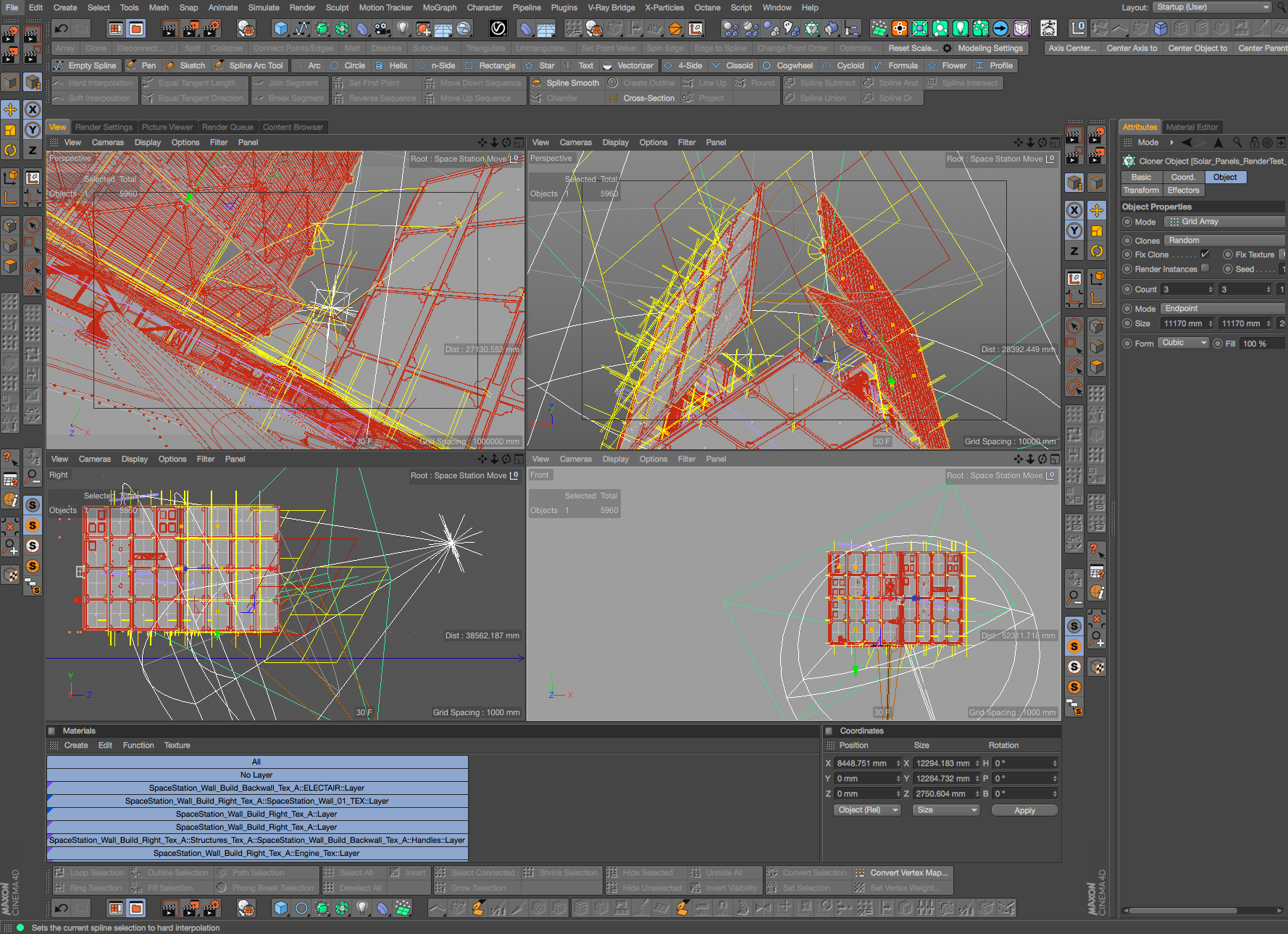Open the Mode Grid Array dropdown
The height and width of the screenshot is (934, 1288).
1225,222
